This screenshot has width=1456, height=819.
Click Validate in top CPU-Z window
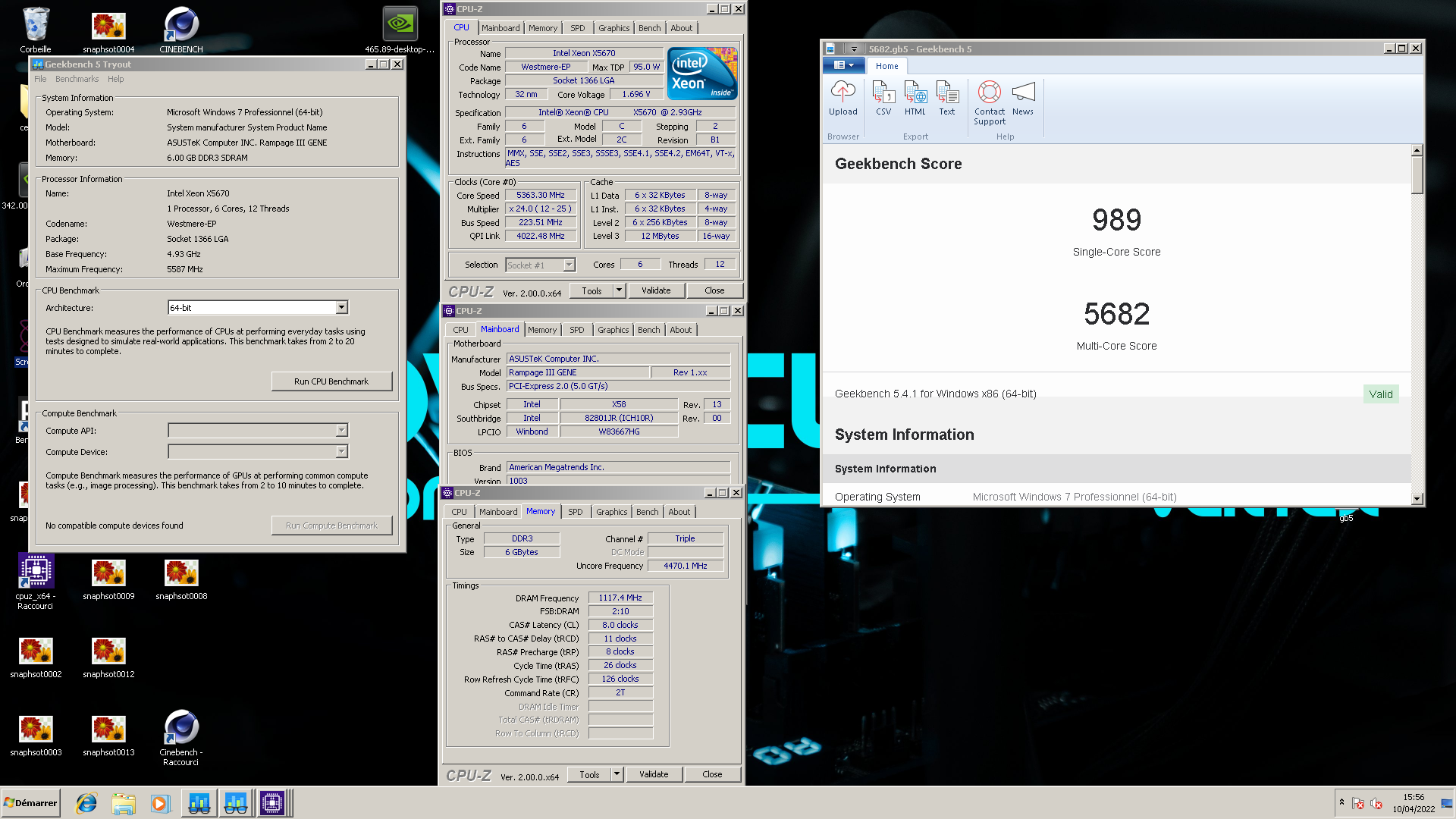click(656, 290)
